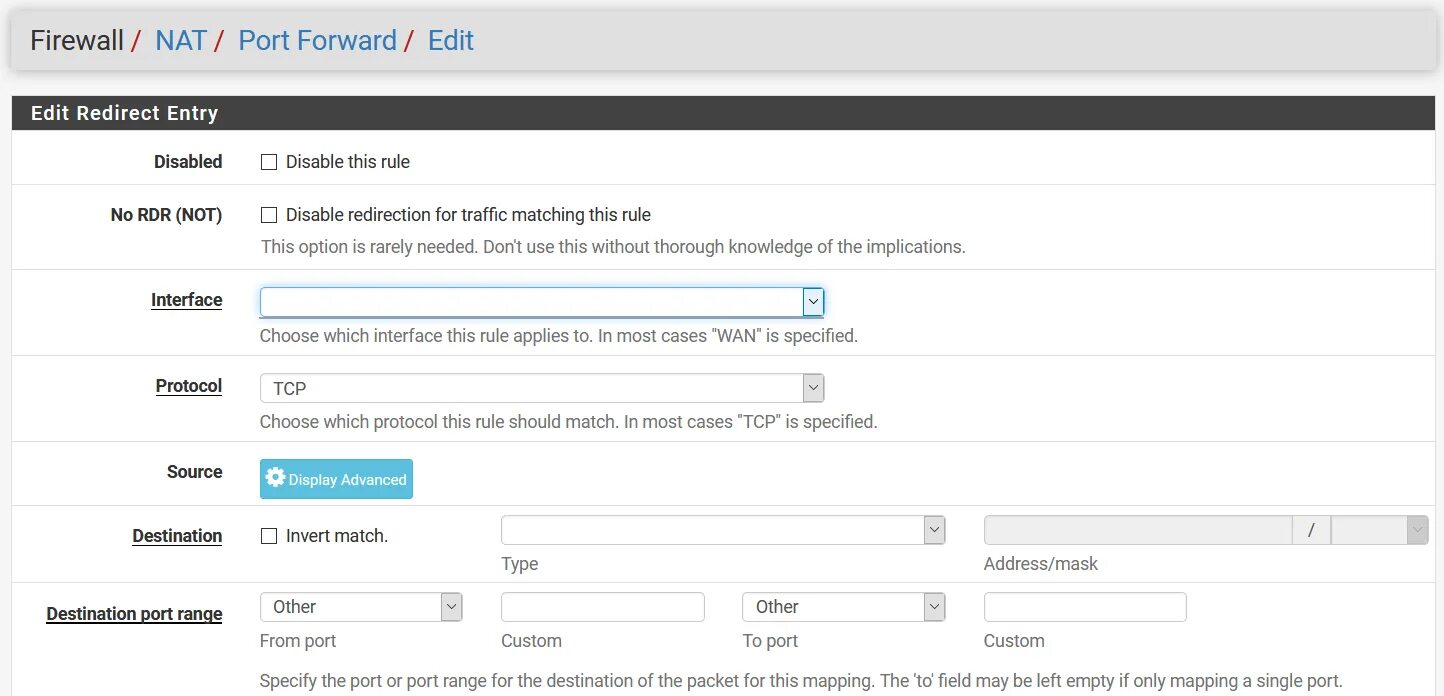Click the Edit breadcrumb link
The width and height of the screenshot is (1444, 696).
pos(451,41)
